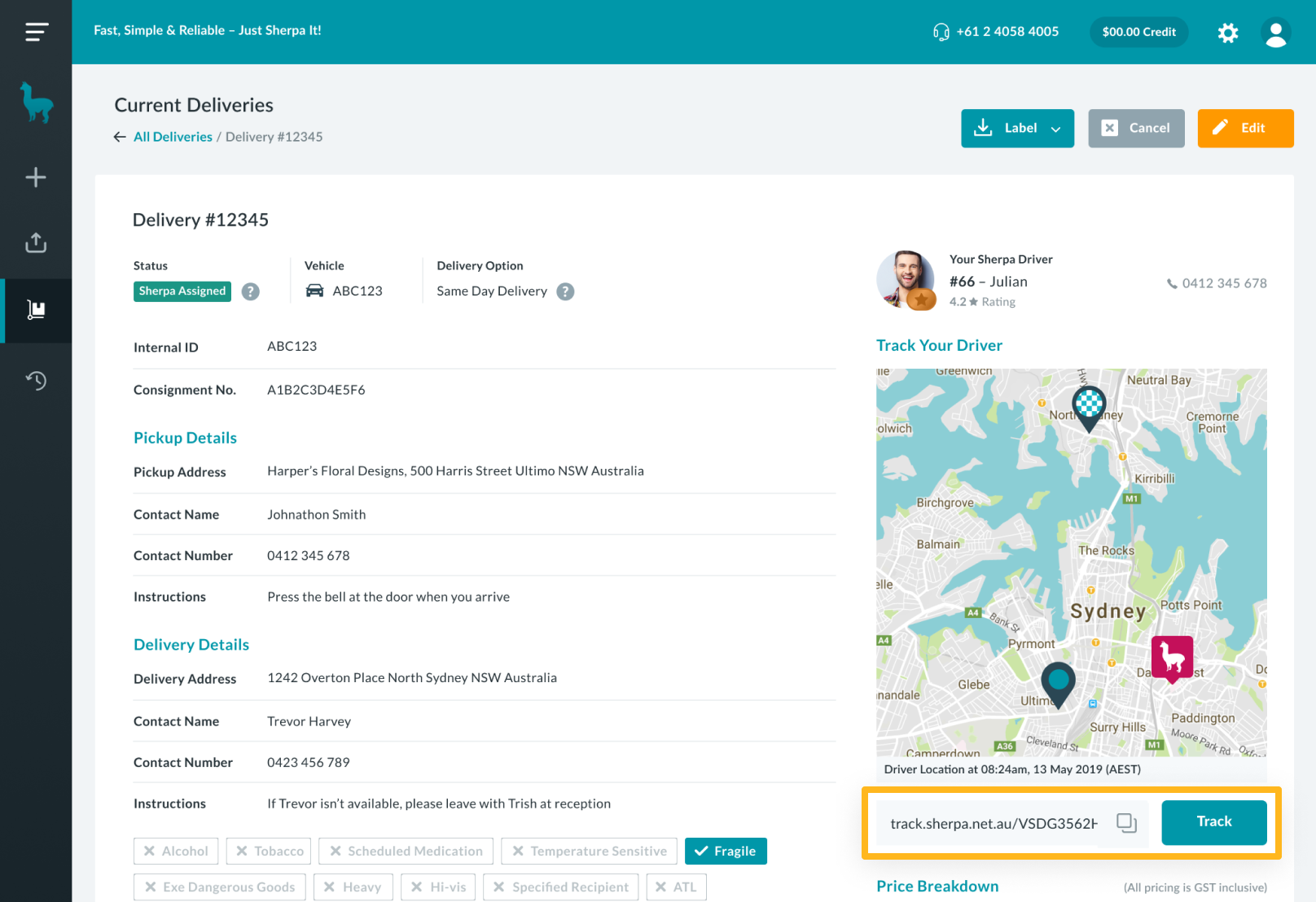The width and height of the screenshot is (1316, 902).
Task: Click the Track button
Action: pyautogui.click(x=1213, y=822)
